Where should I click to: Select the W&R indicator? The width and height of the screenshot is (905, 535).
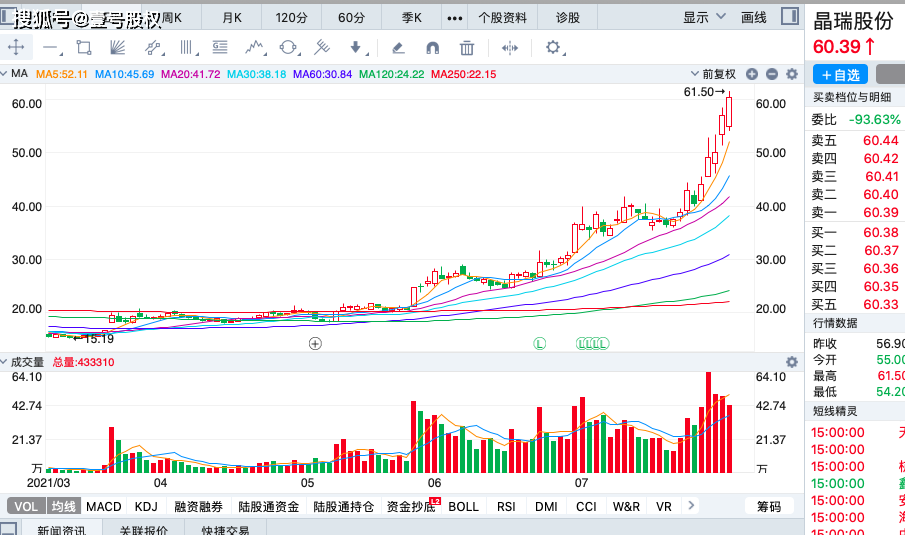626,506
